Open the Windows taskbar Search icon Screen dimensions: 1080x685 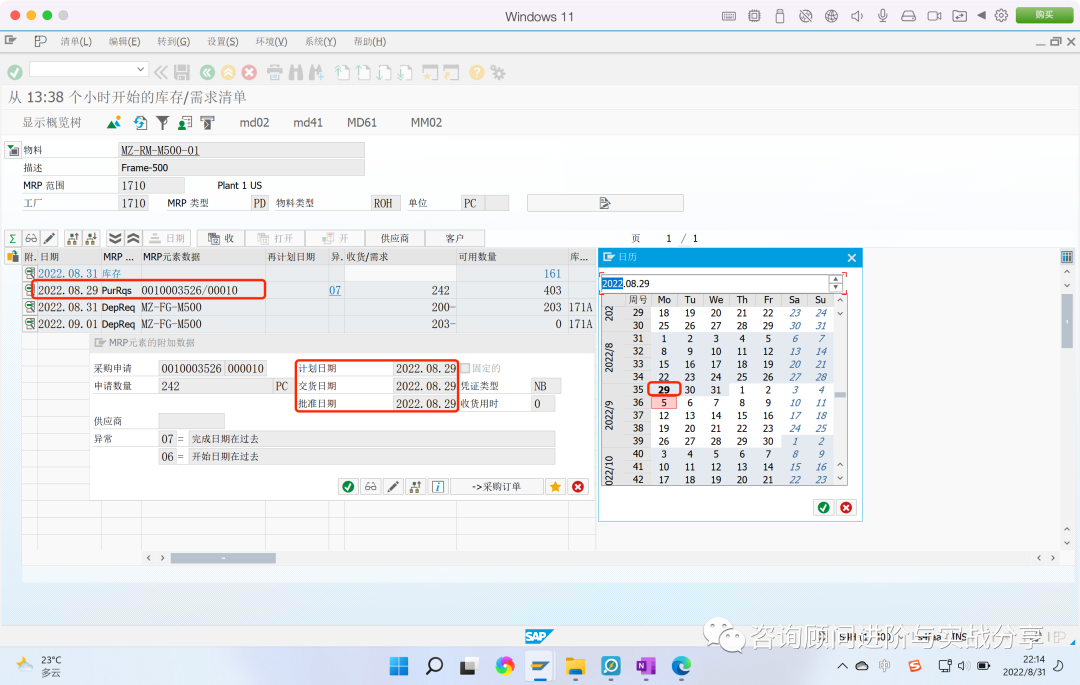(434, 666)
